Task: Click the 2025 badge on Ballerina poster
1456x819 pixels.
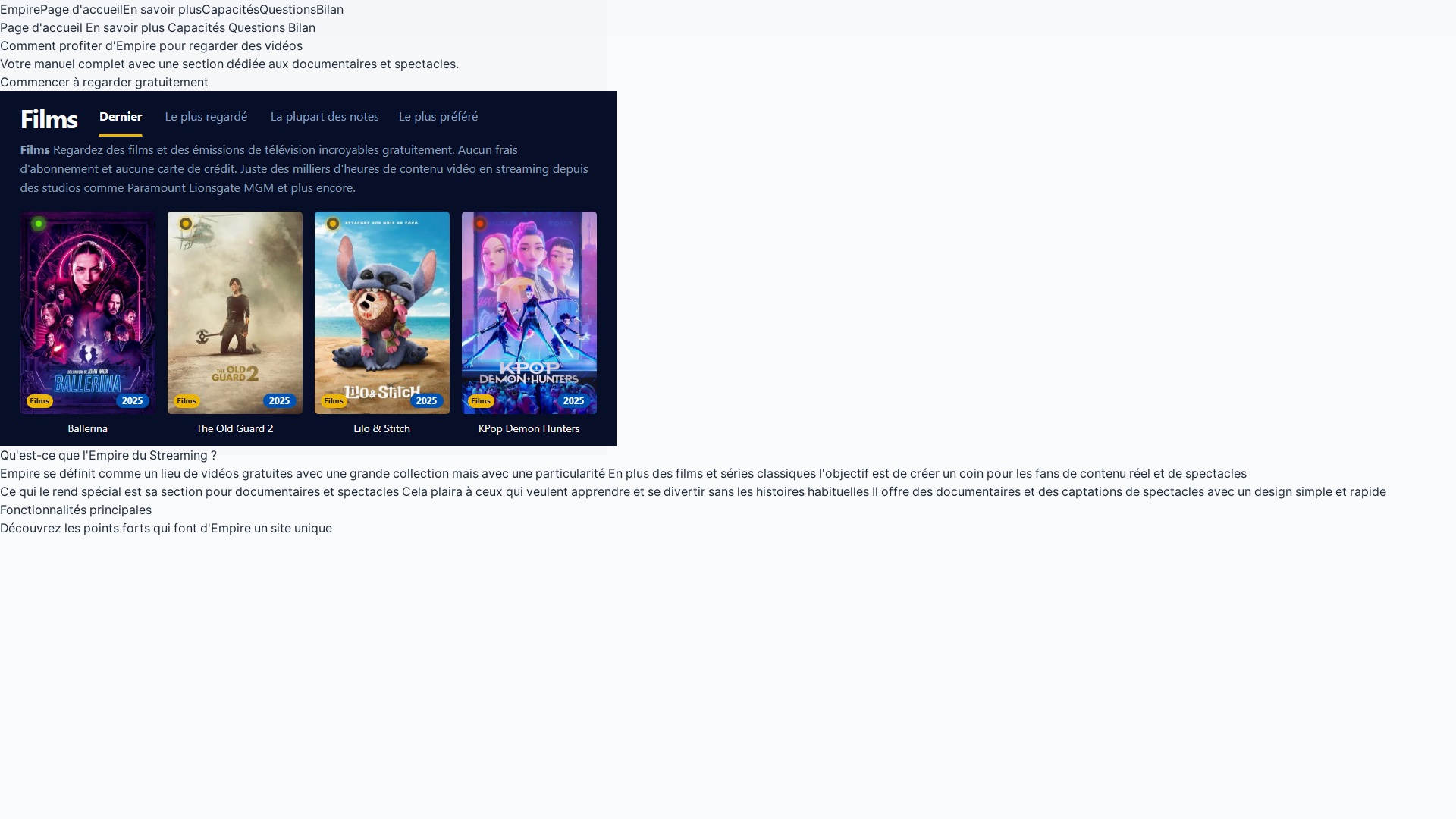Action: (x=133, y=401)
